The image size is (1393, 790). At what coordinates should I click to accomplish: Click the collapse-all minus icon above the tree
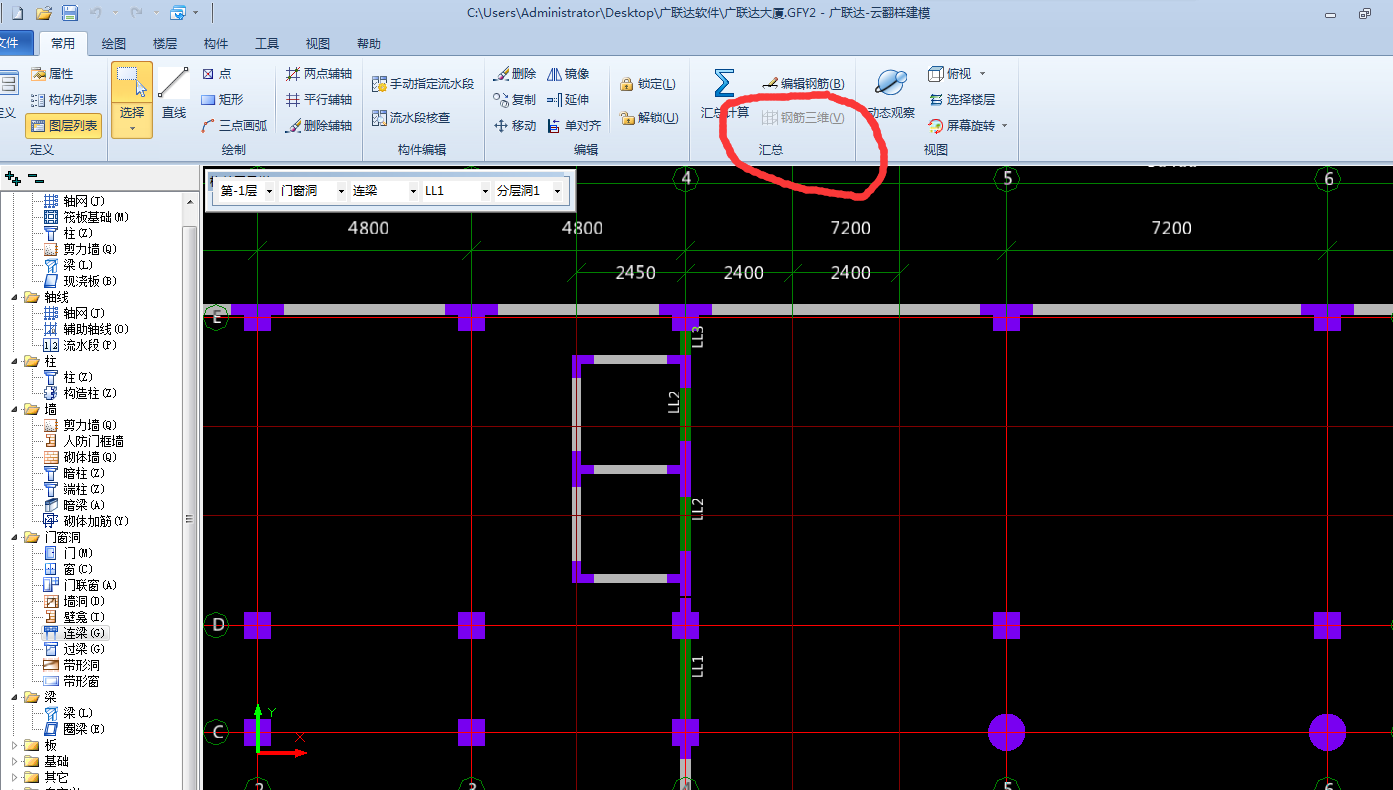36,178
